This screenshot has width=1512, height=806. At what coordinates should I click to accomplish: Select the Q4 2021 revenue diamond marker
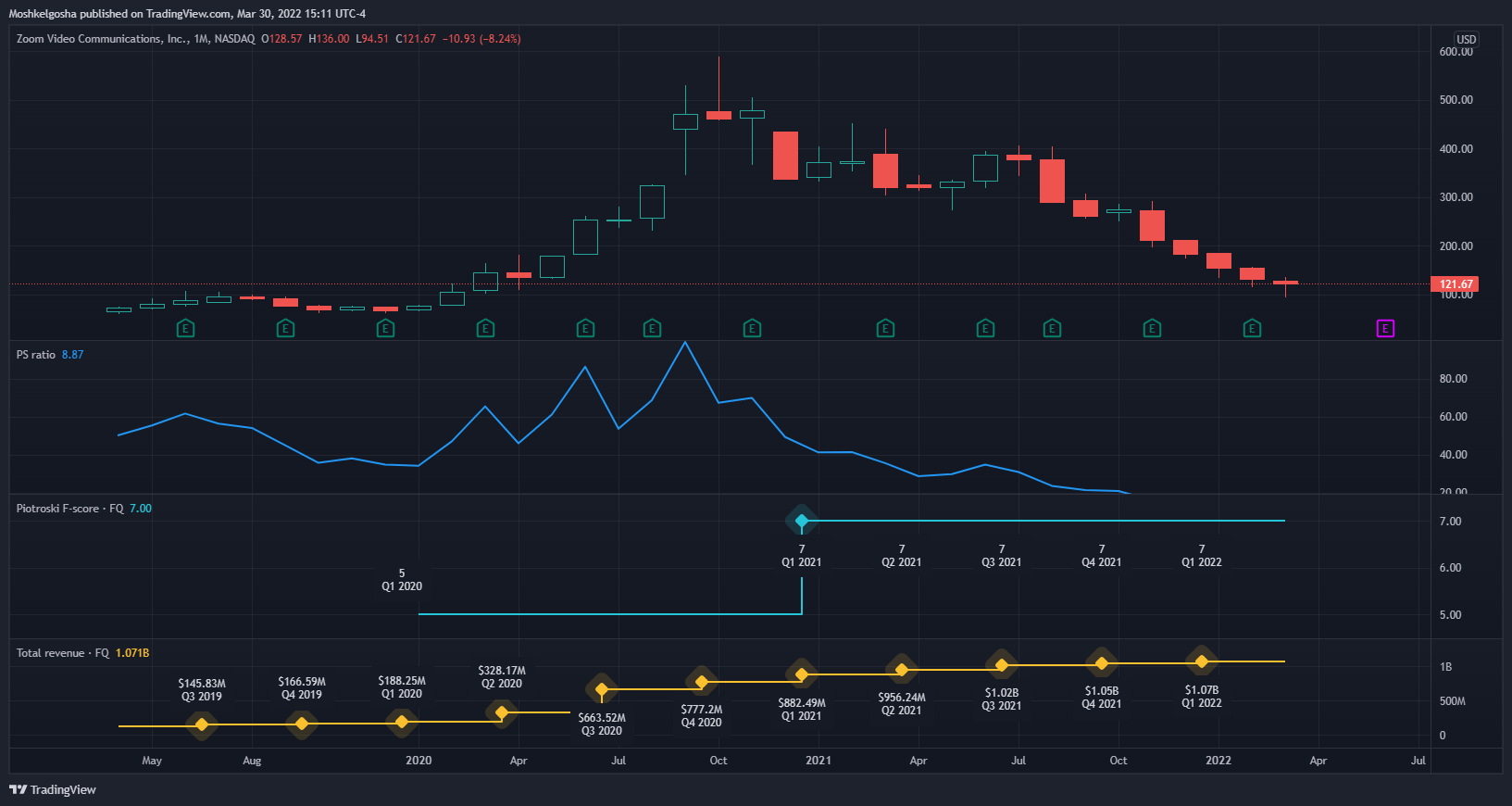(x=1102, y=663)
